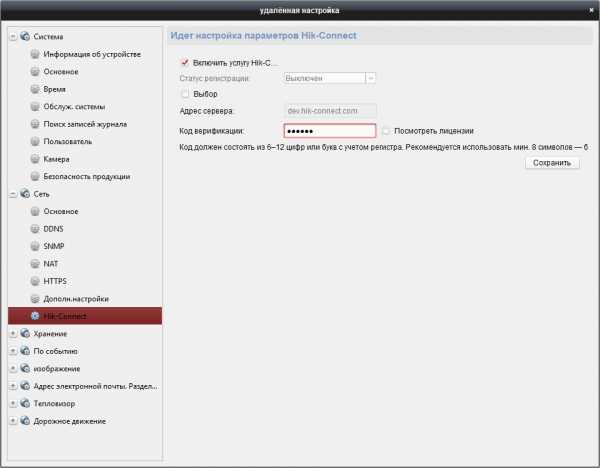This screenshot has width=600, height=468.
Task: Click the gear icon beside SNMP
Action: (35, 246)
